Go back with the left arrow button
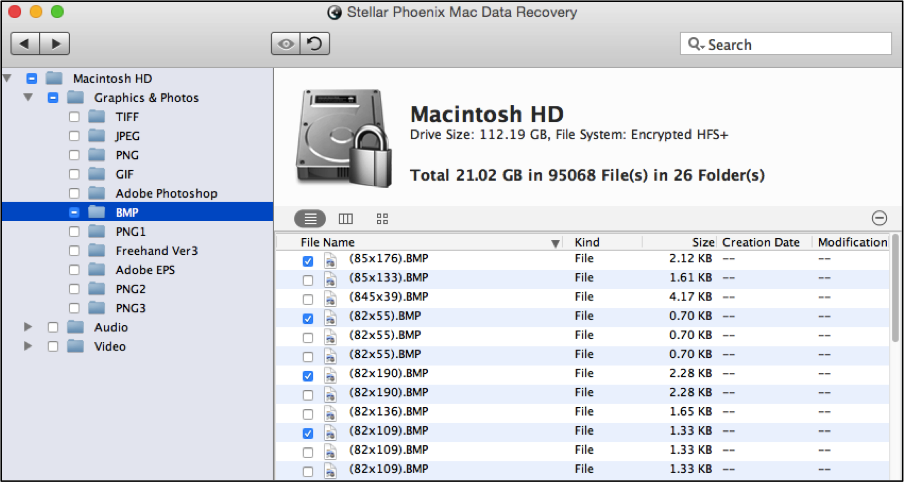This screenshot has height=482, width=904. [25, 44]
